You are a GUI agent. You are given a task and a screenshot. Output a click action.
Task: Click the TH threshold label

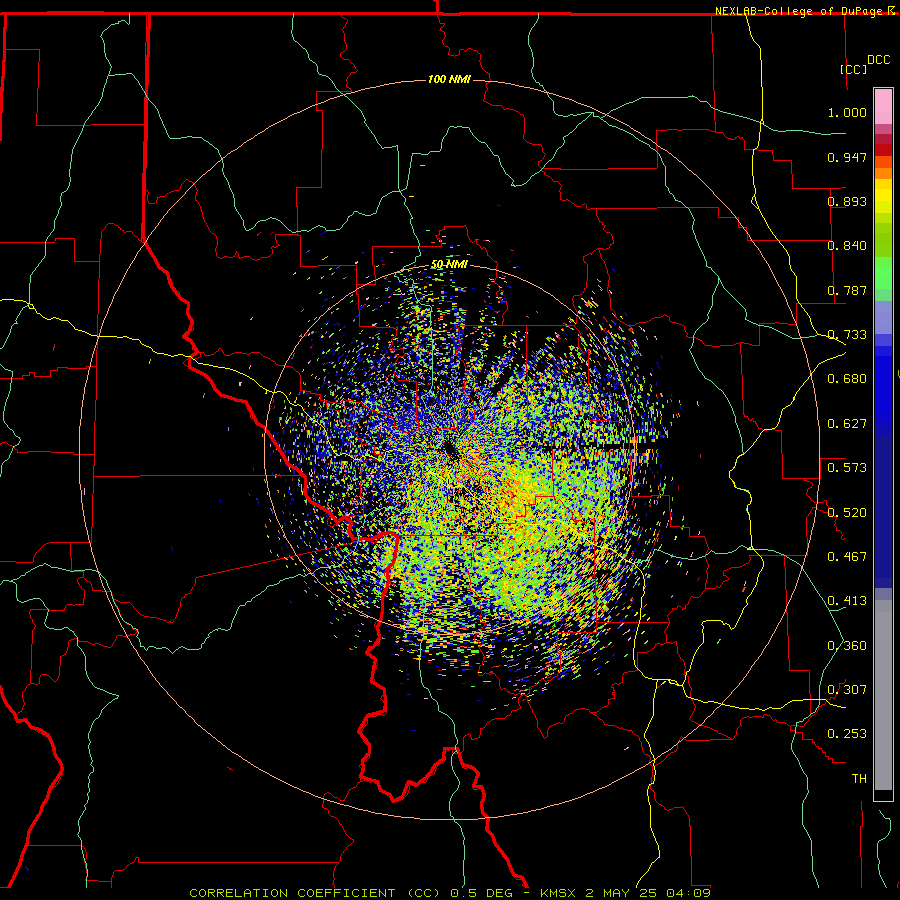(859, 779)
